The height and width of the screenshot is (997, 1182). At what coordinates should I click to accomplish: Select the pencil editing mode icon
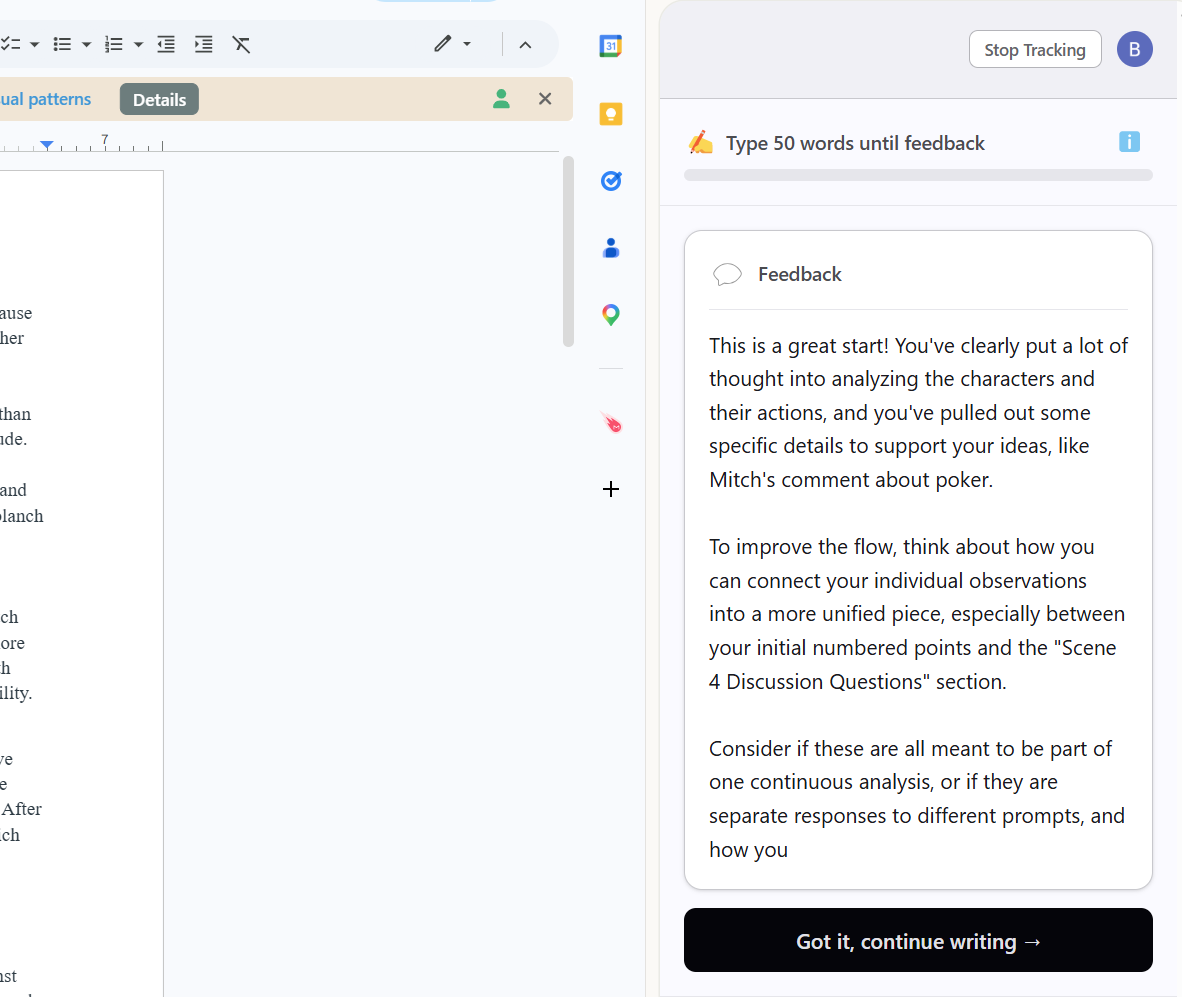(x=442, y=44)
